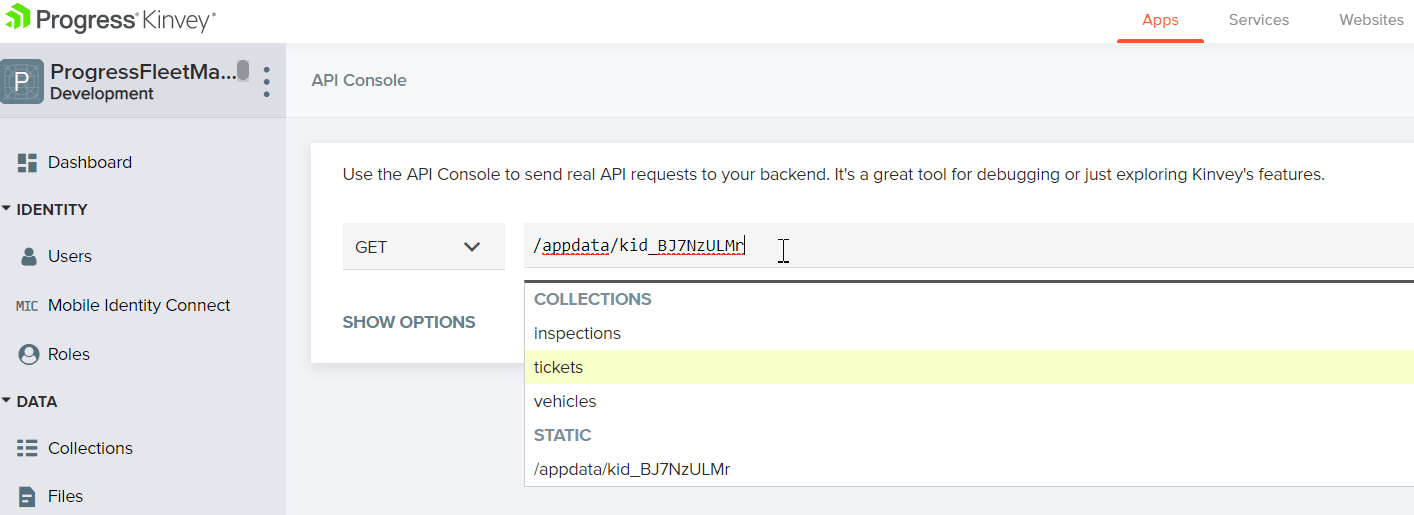Viewport: 1414px width, 515px height.
Task: Click the Roles badge icon
Action: [x=28, y=355]
